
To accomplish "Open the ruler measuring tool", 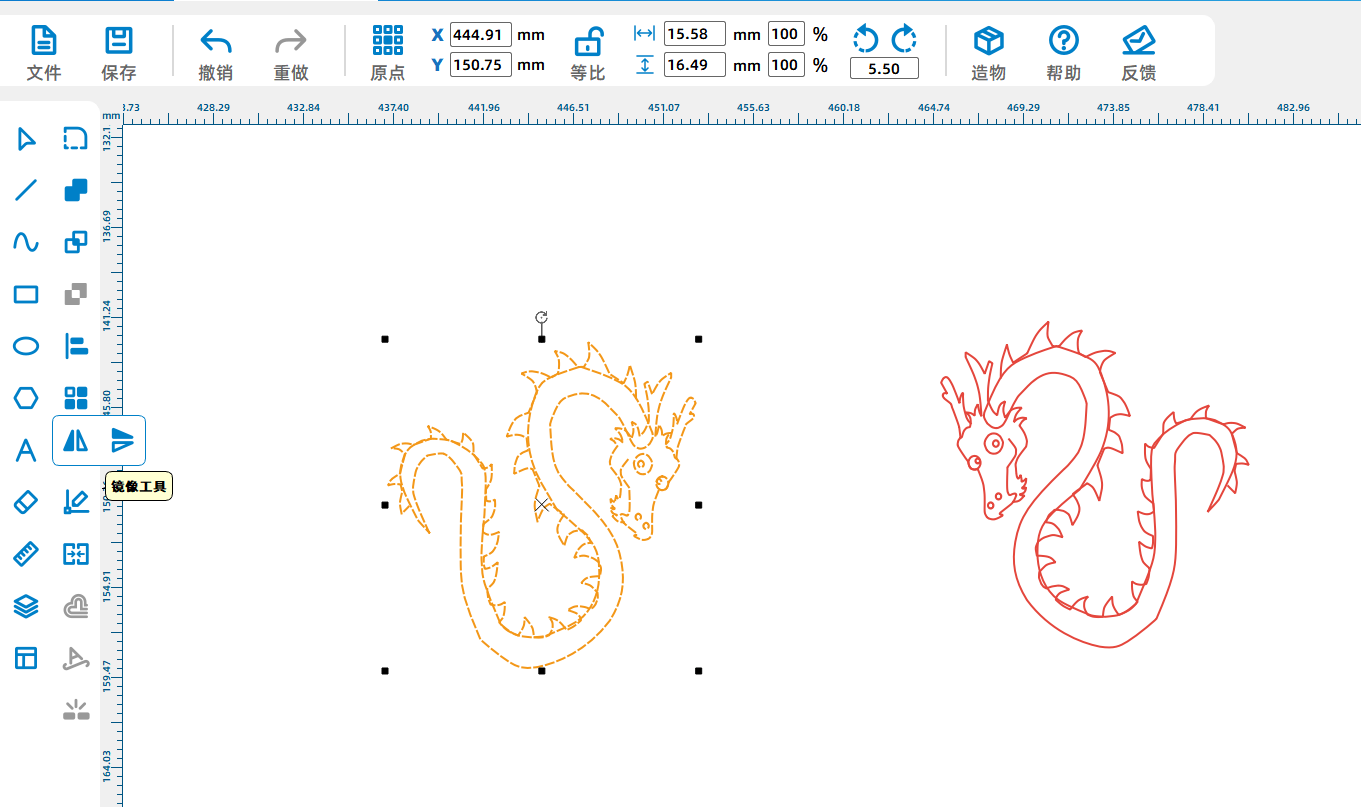I will [26, 554].
